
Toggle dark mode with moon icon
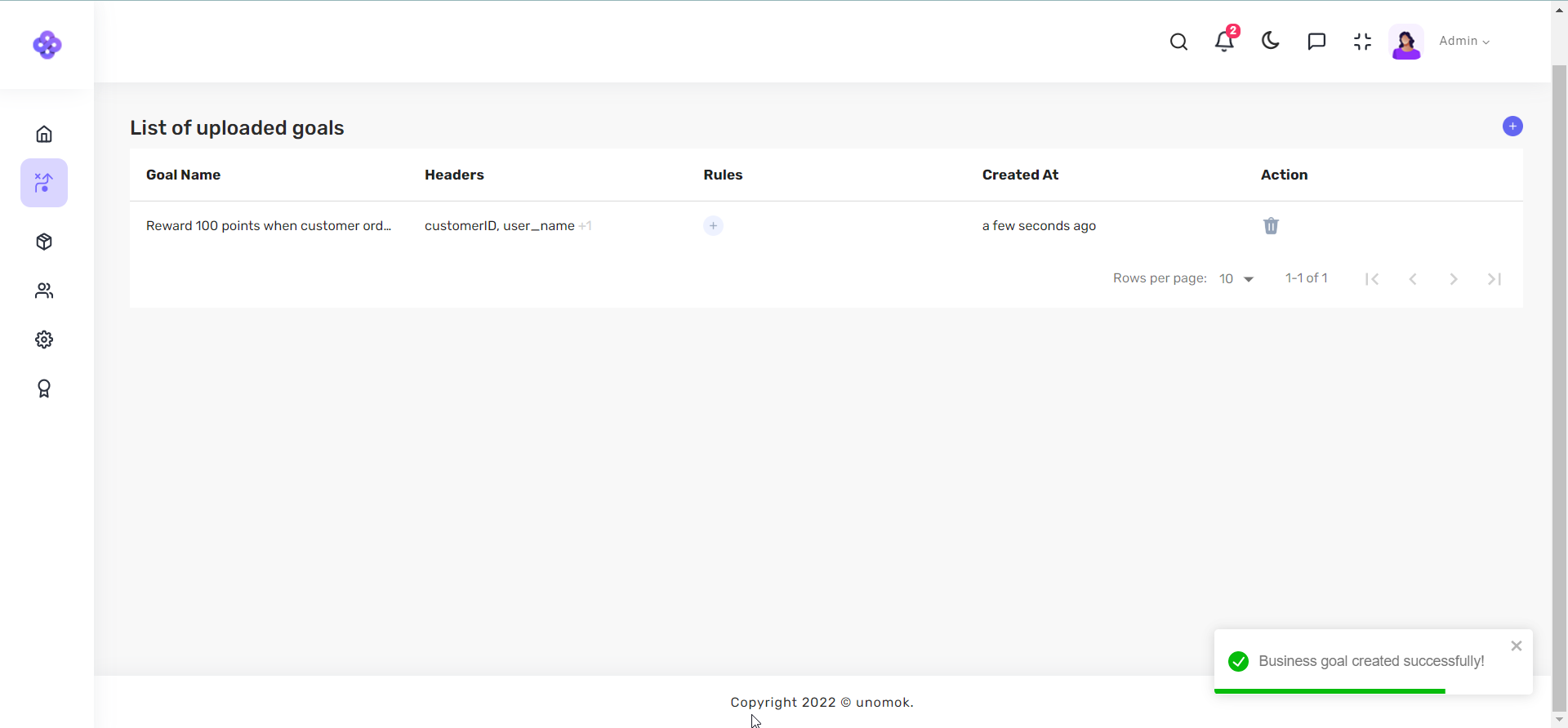pos(1270,41)
